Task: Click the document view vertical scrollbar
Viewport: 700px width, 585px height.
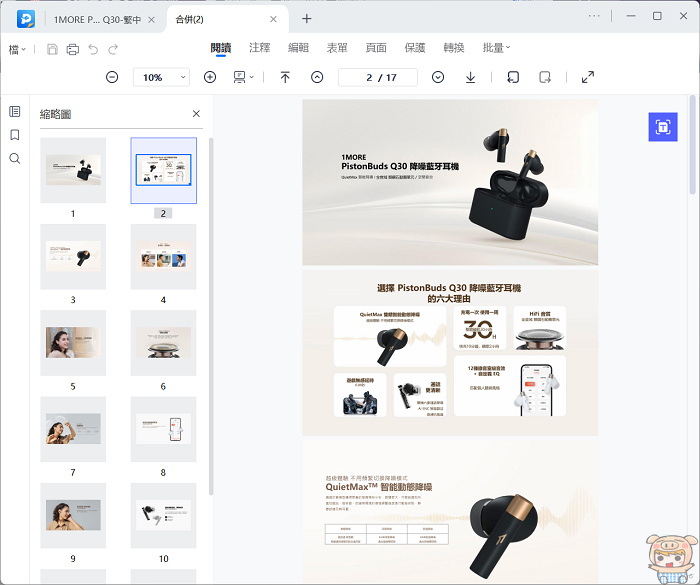Action: [692, 145]
